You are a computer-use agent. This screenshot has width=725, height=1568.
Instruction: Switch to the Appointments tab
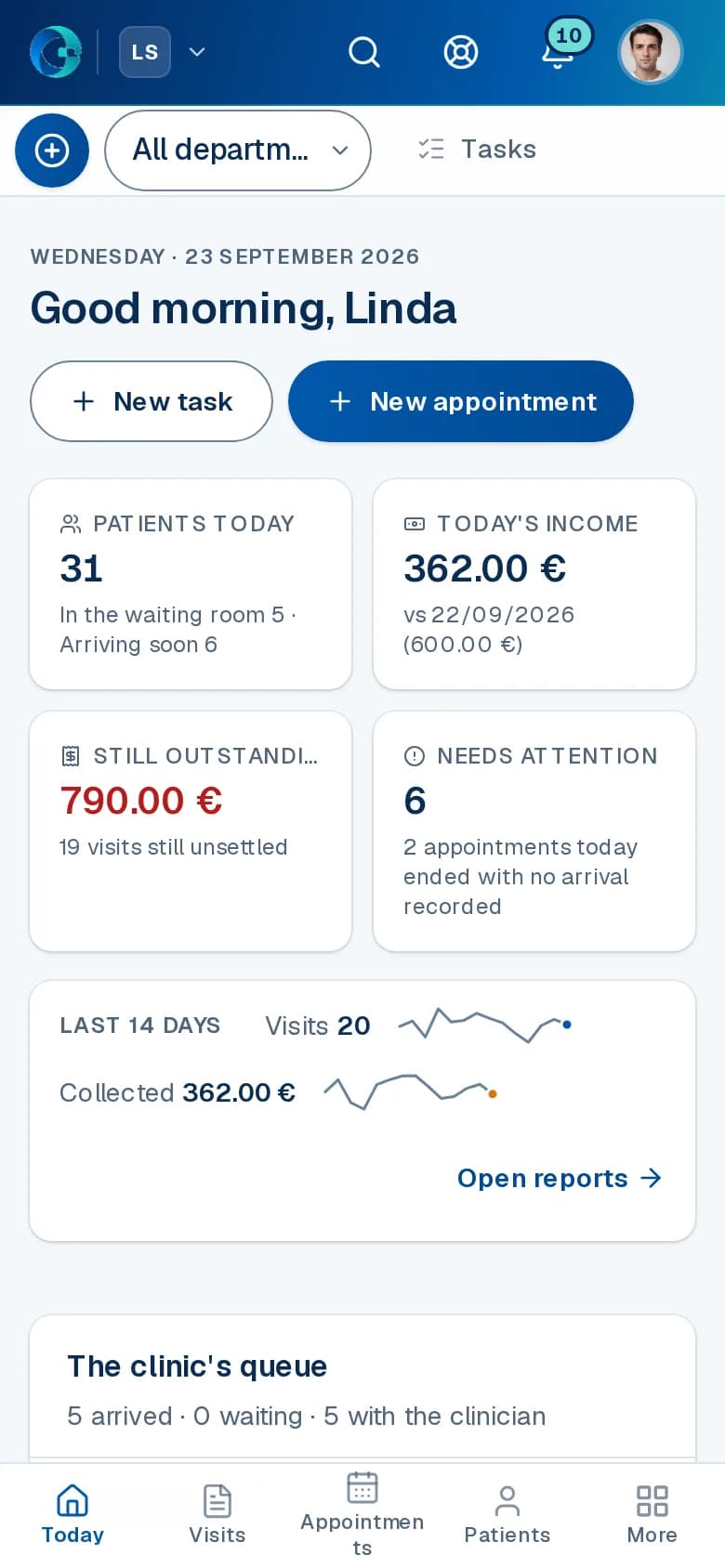(362, 1514)
